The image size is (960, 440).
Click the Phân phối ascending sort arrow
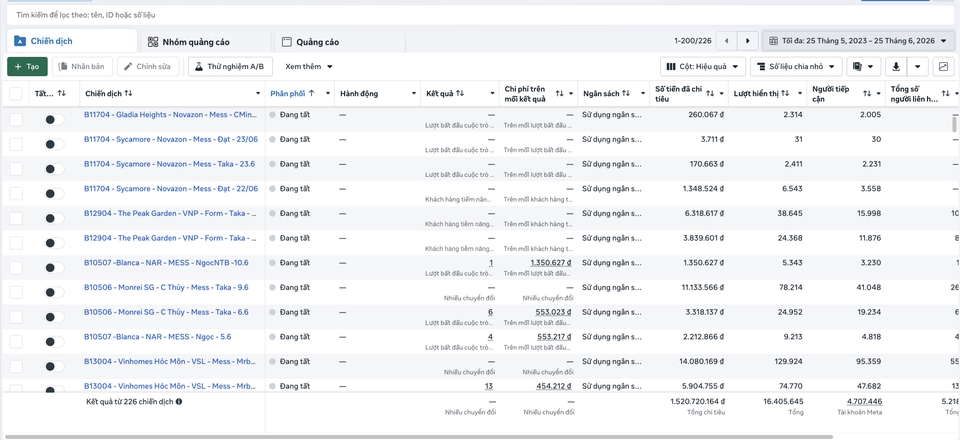click(x=311, y=94)
